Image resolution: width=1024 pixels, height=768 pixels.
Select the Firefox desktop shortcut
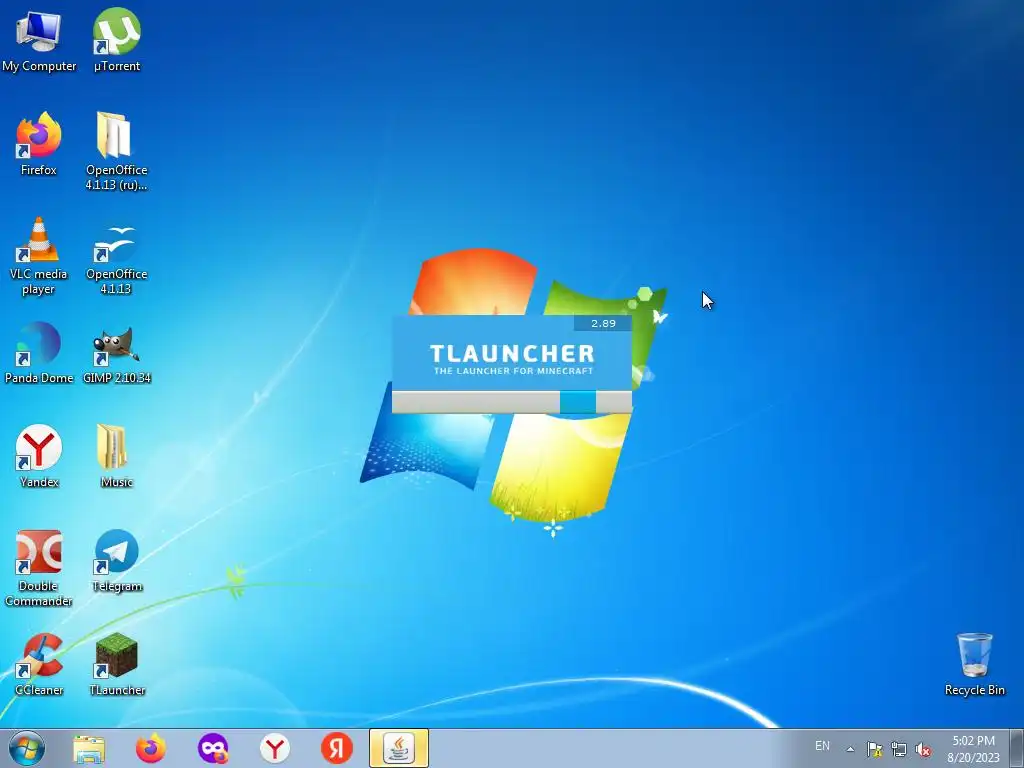(39, 144)
